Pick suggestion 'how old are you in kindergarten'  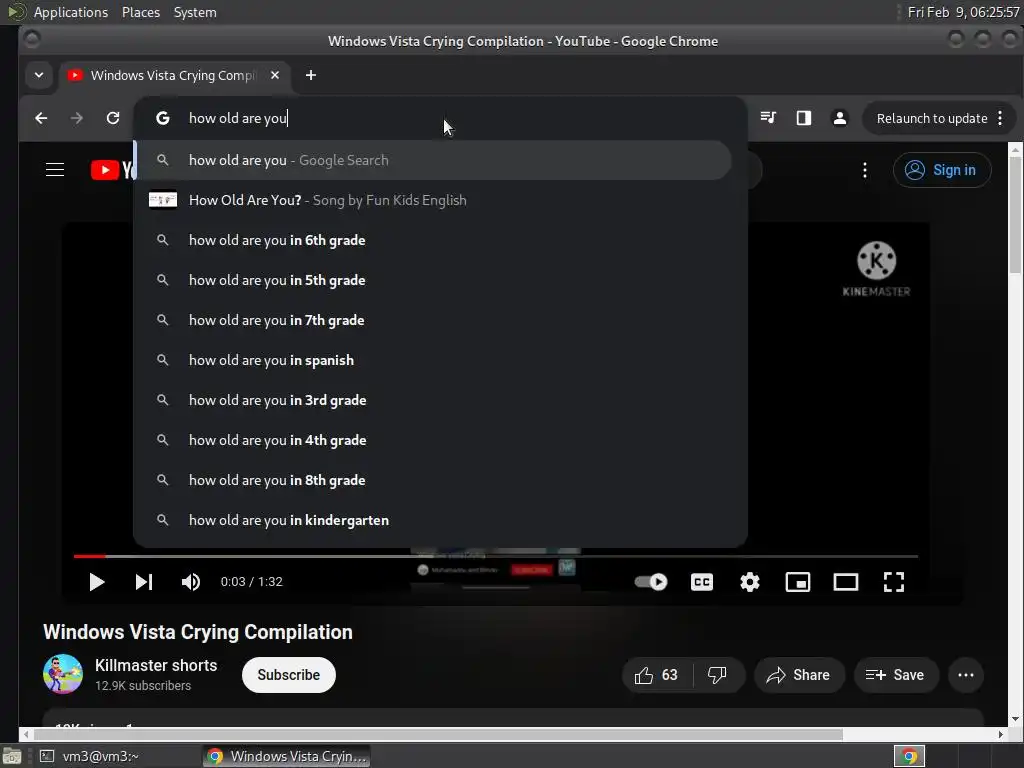pos(433,520)
